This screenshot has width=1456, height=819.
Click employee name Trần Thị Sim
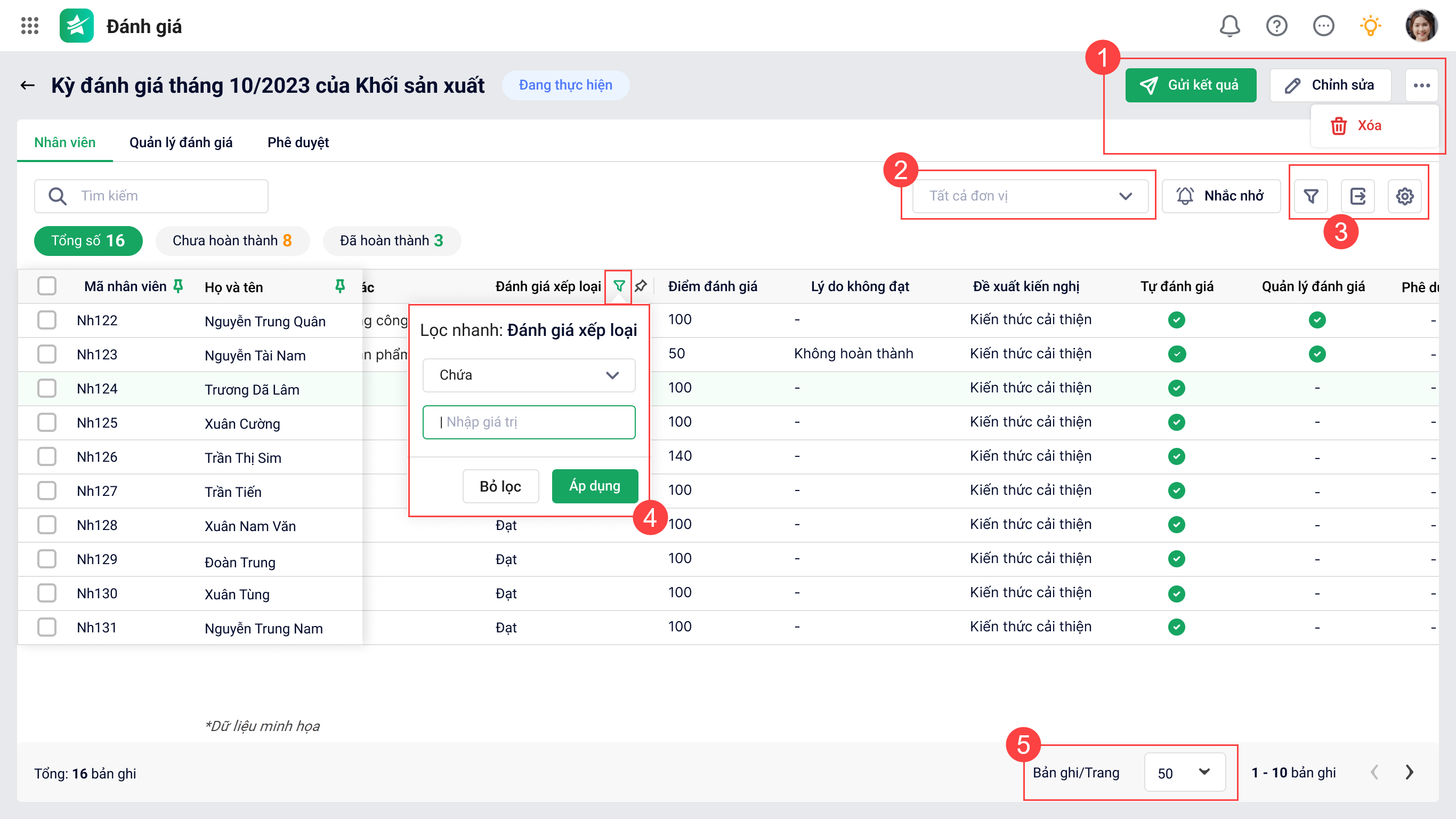click(243, 457)
